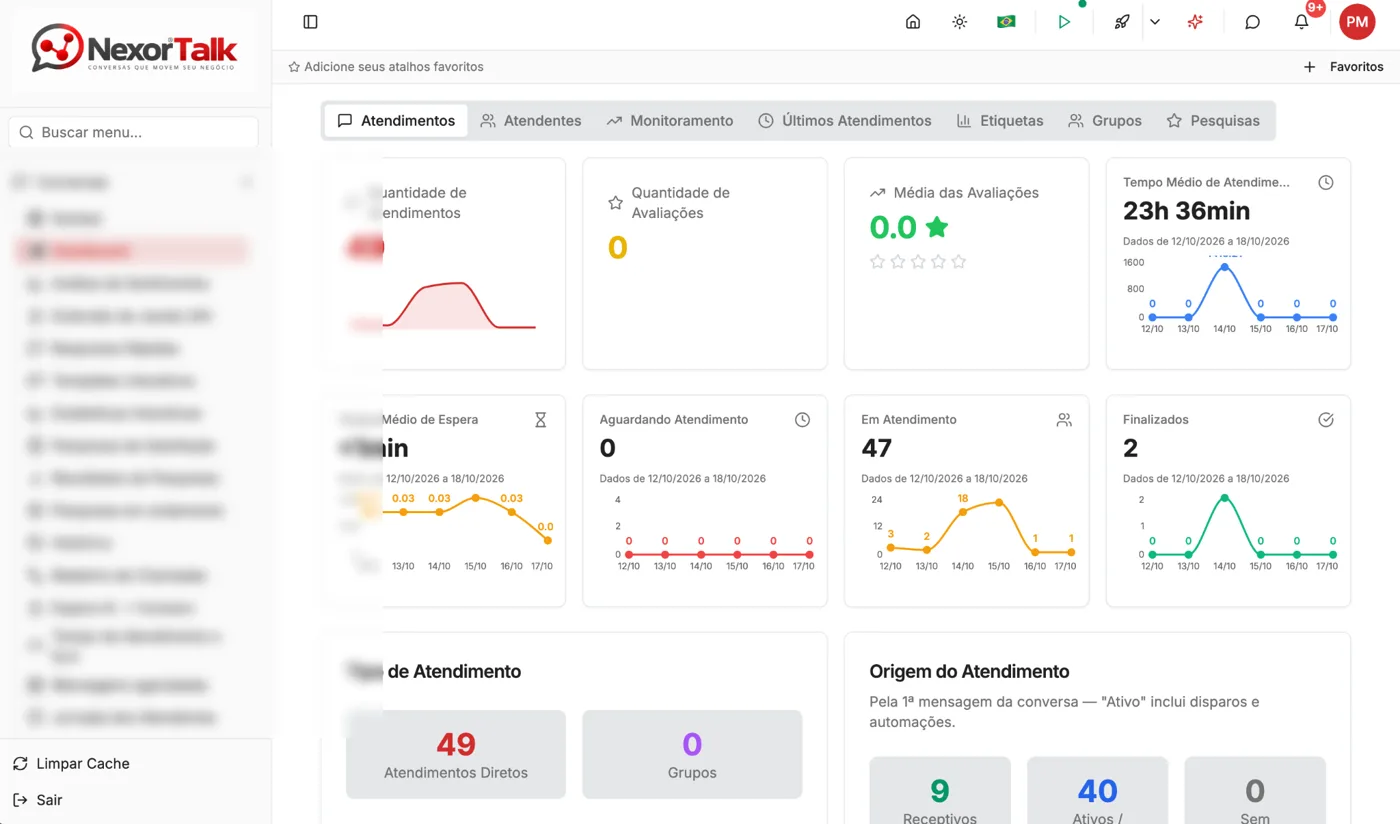The height and width of the screenshot is (824, 1400).
Task: Click the '0' Aguardando Atendimento value
Action: pyautogui.click(x=608, y=448)
